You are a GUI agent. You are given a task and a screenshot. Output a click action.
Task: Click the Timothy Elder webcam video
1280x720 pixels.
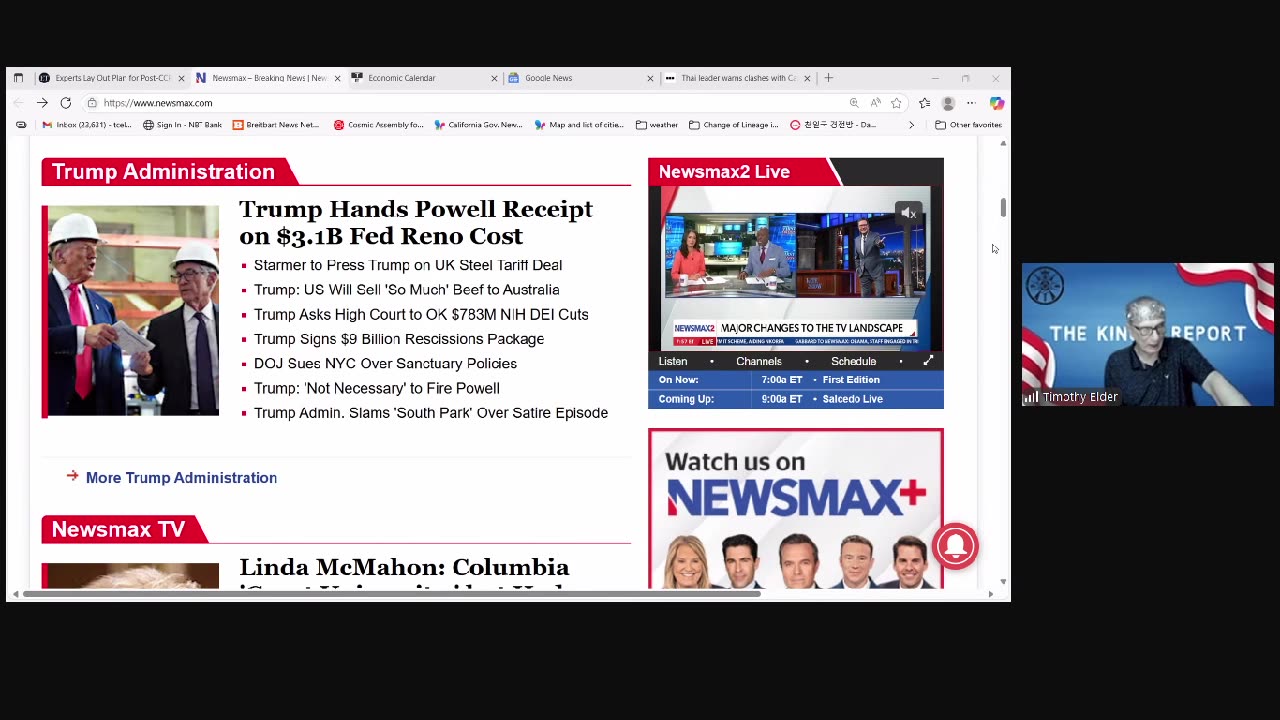(x=1148, y=334)
